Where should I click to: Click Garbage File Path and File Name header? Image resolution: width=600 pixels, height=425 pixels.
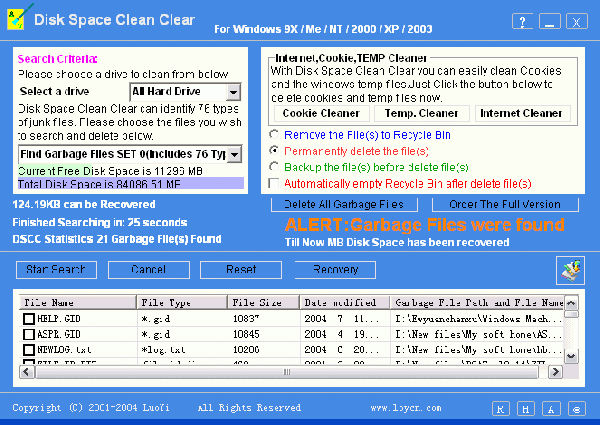point(478,303)
